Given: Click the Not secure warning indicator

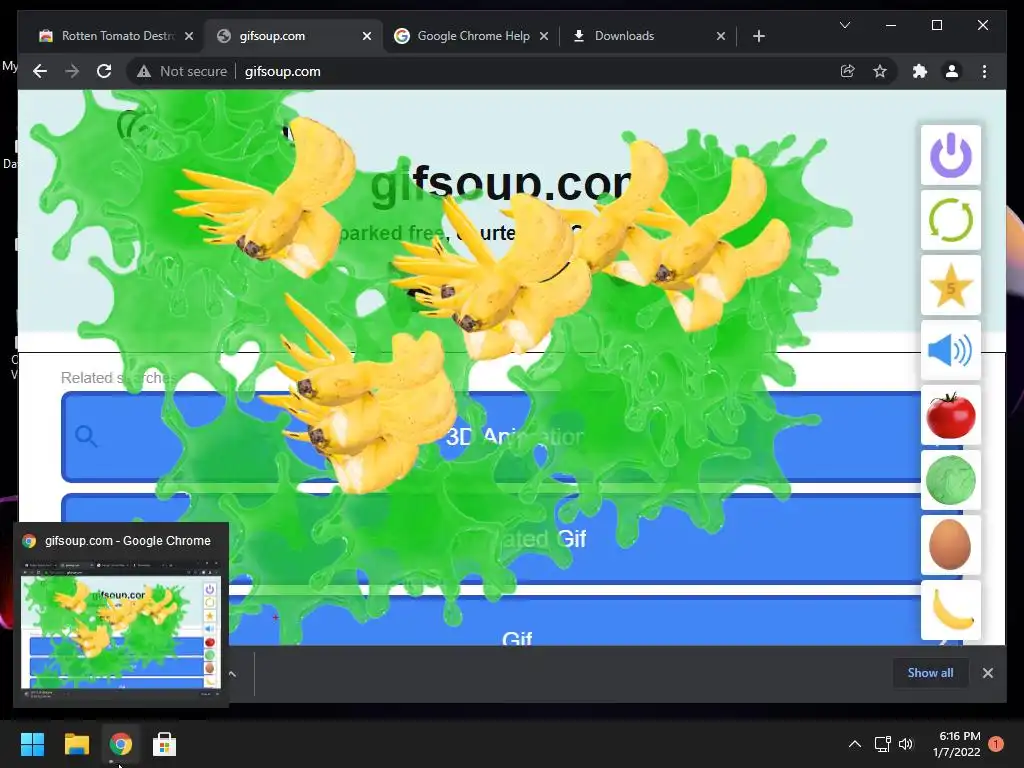Looking at the screenshot, I should click(x=182, y=71).
